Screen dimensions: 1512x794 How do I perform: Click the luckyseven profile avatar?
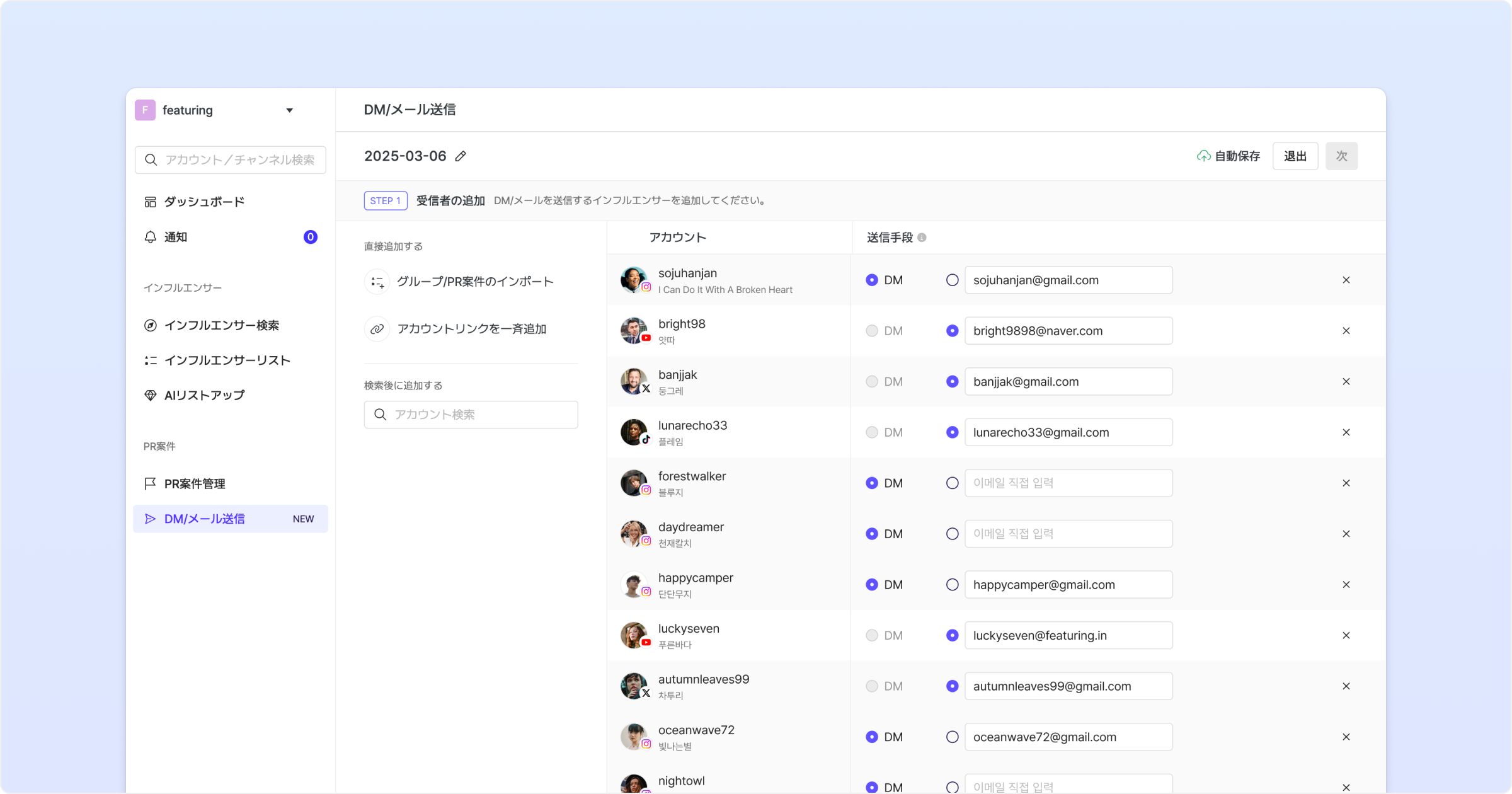coord(633,635)
